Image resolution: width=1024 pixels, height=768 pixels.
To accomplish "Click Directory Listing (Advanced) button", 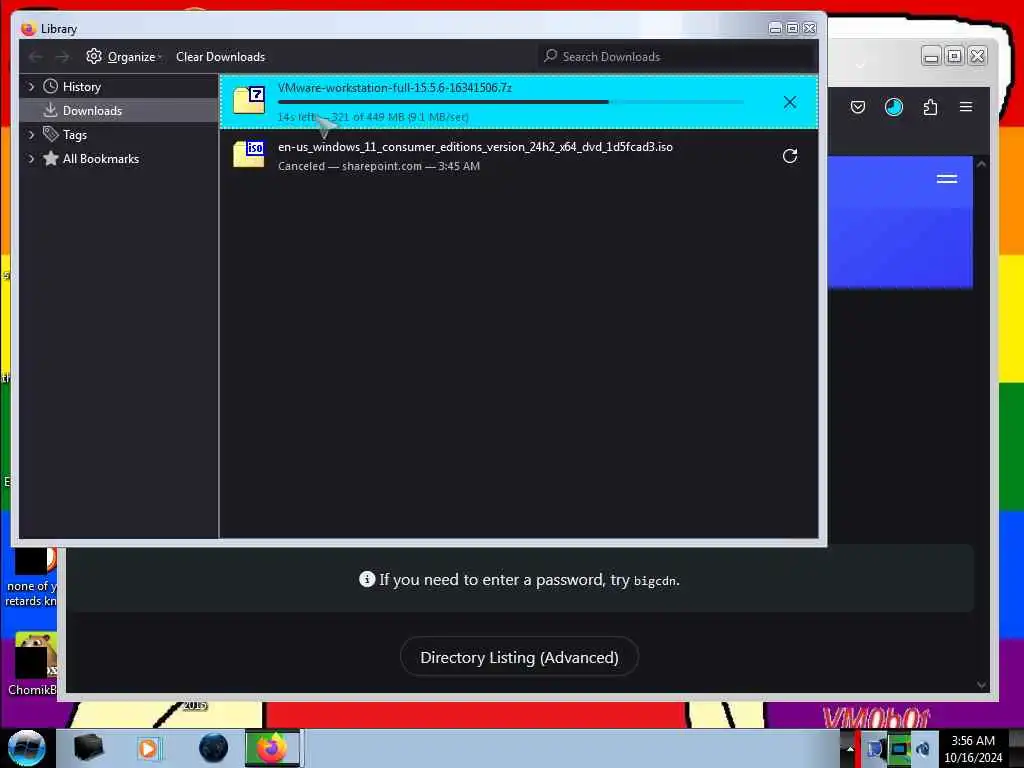I will (x=519, y=657).
